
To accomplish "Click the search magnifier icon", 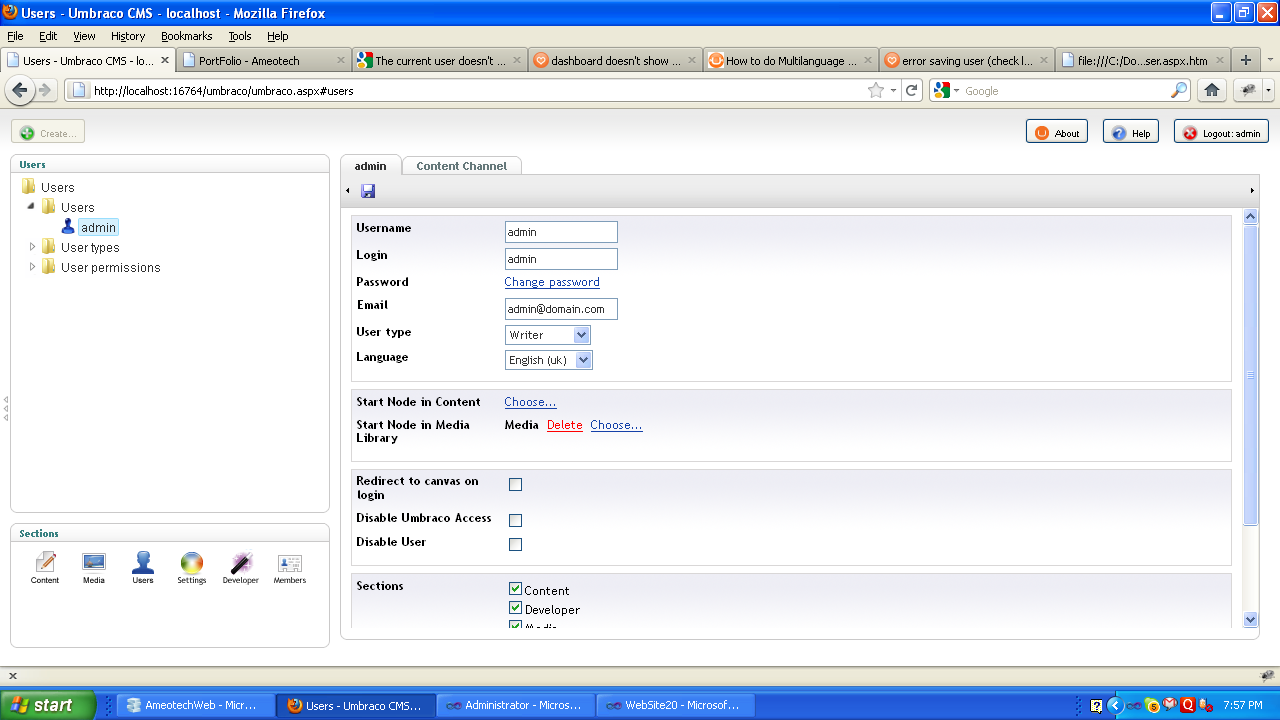I will coord(1179,90).
